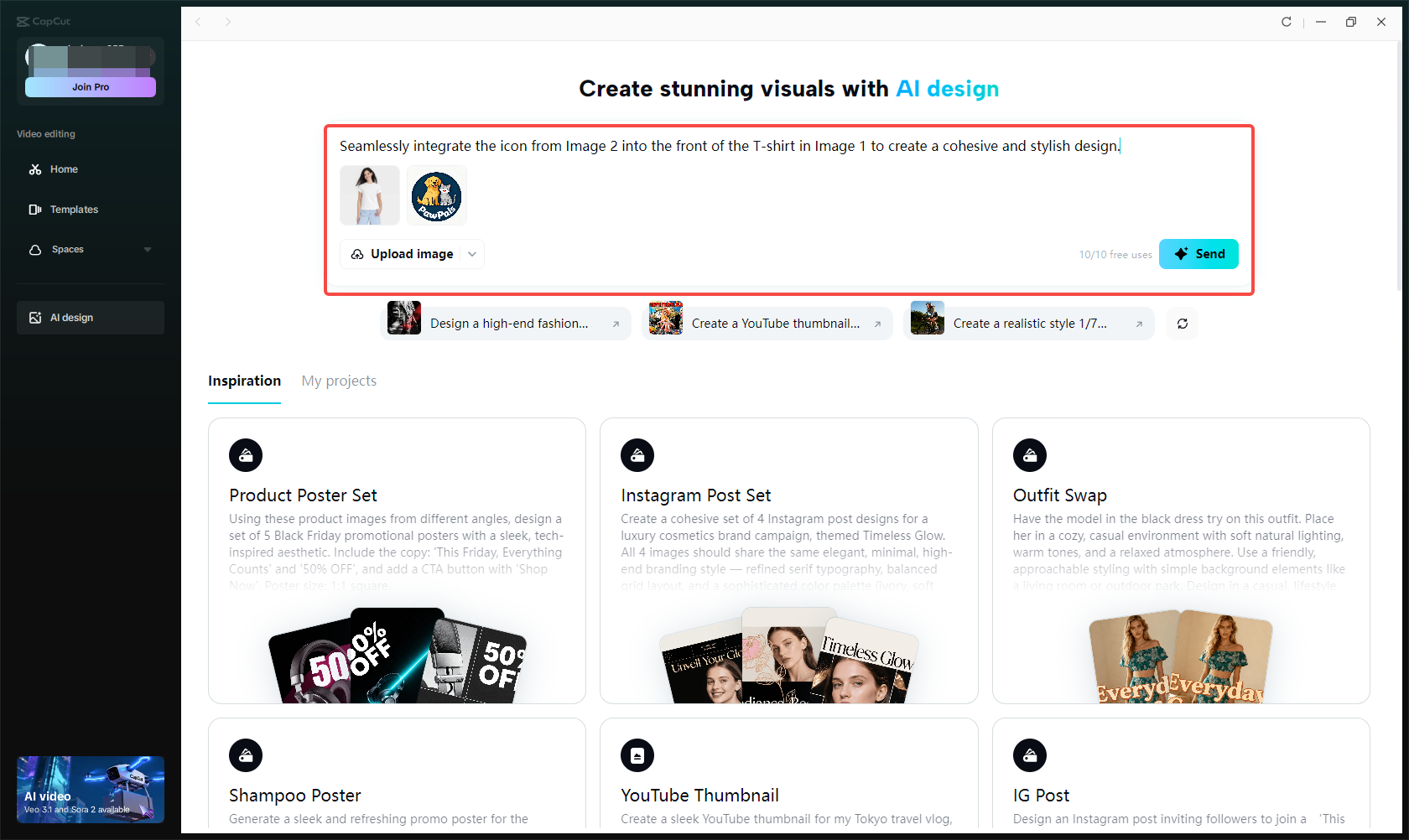
Task: Click arrow icon on YouTube thumbnail suggestion
Action: [877, 324]
